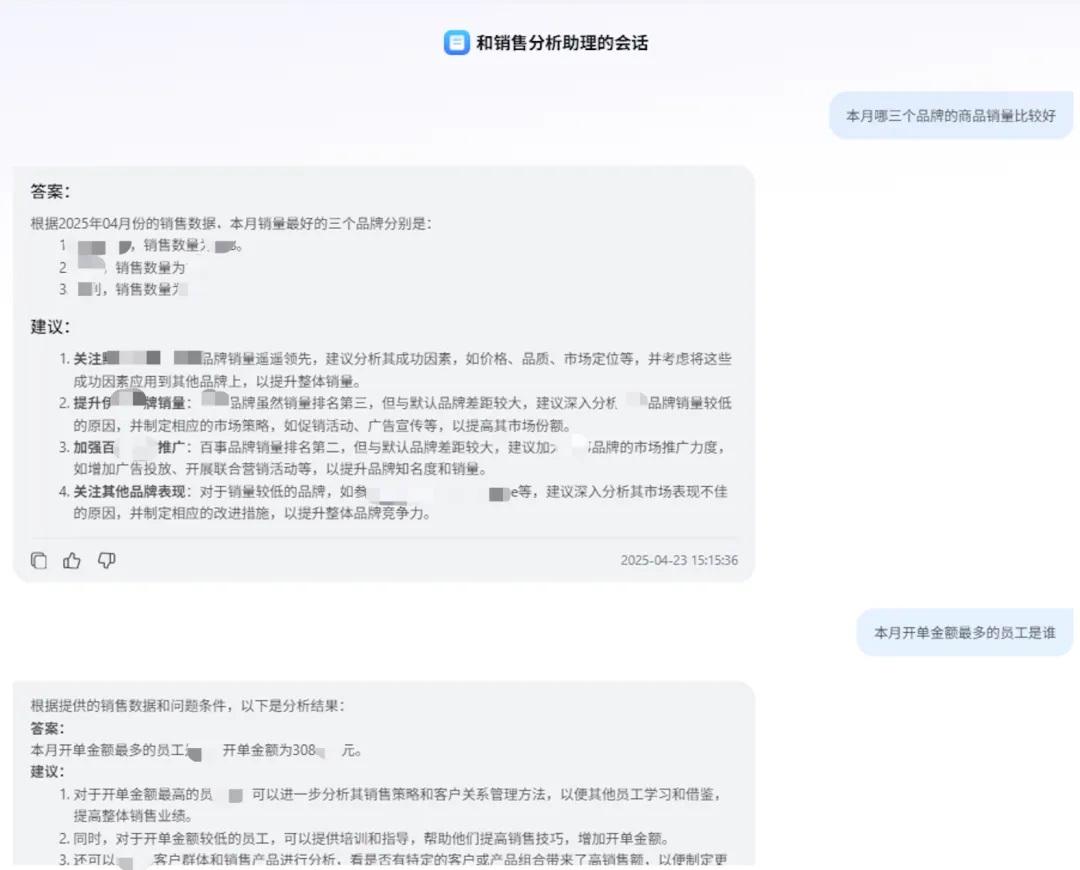
Task: Click the 建议: heading in the second reply
Action: click(x=47, y=772)
